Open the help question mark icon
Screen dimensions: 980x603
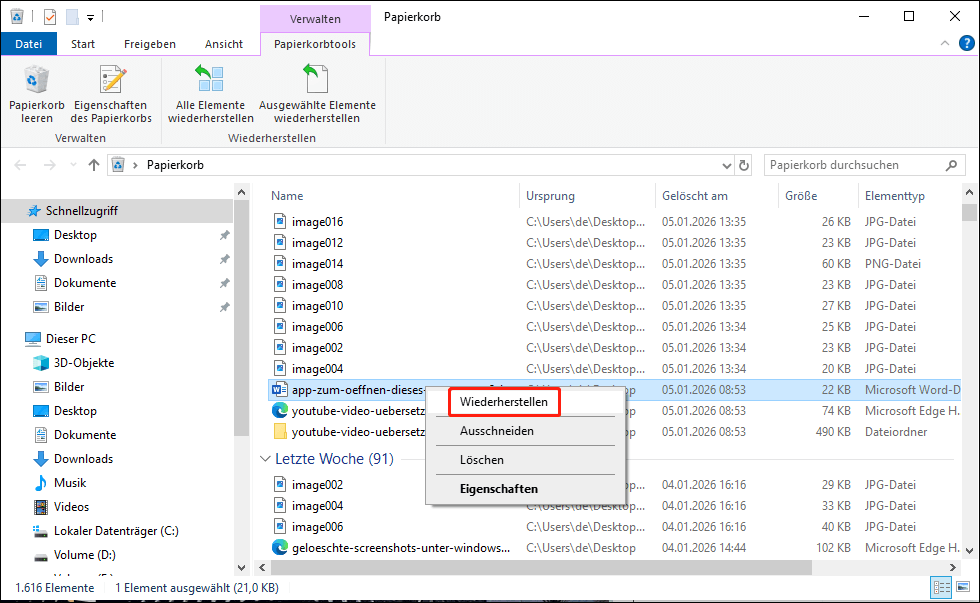[965, 44]
